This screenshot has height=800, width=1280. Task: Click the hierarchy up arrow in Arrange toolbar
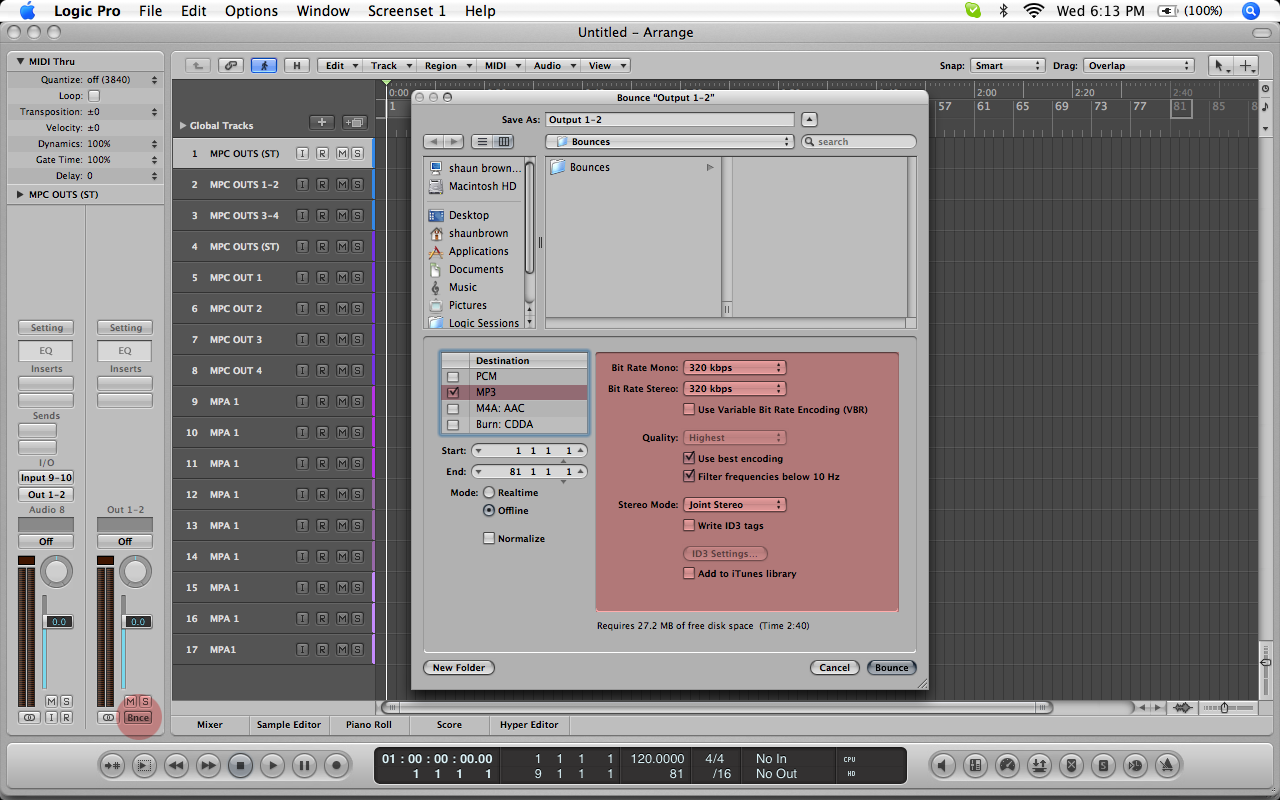pos(198,65)
